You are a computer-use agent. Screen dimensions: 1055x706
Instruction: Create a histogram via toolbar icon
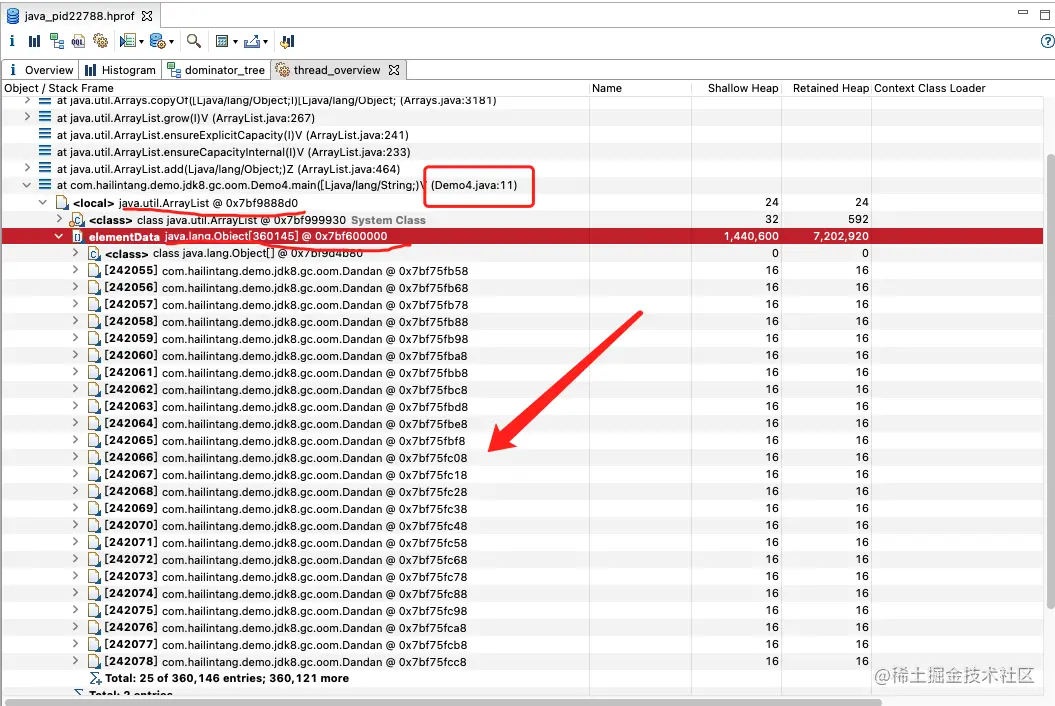click(x=34, y=42)
